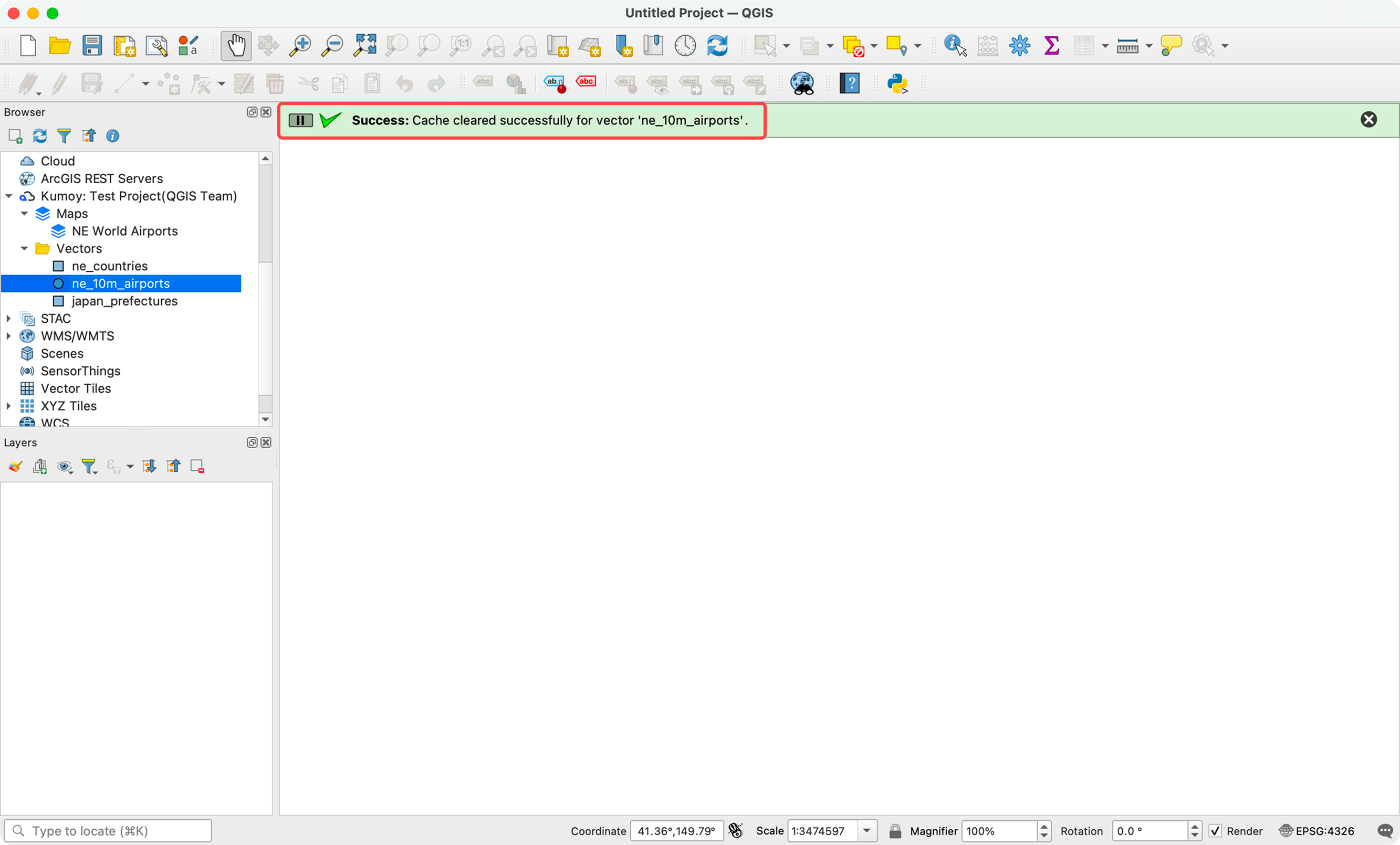Open the MetaSearch catalog tool
Screen dimensions: 1400x845
(803, 83)
